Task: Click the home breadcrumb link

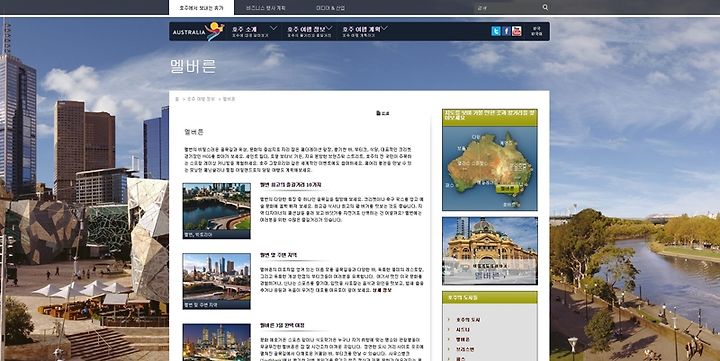Action: (x=177, y=99)
